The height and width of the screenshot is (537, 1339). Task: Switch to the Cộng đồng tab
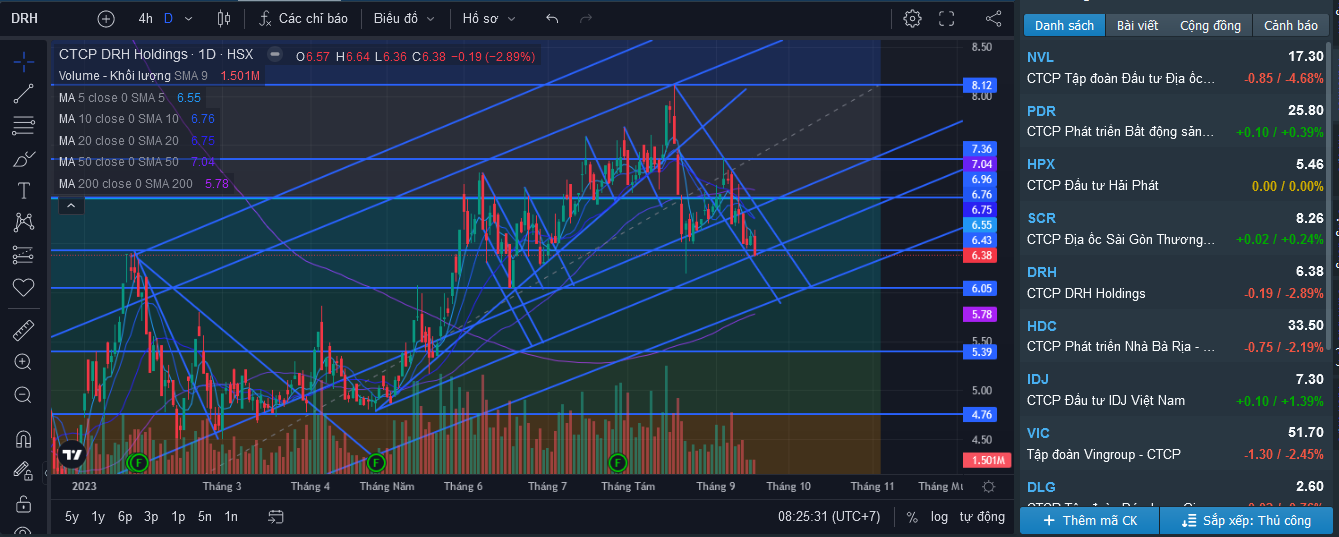click(x=1210, y=26)
